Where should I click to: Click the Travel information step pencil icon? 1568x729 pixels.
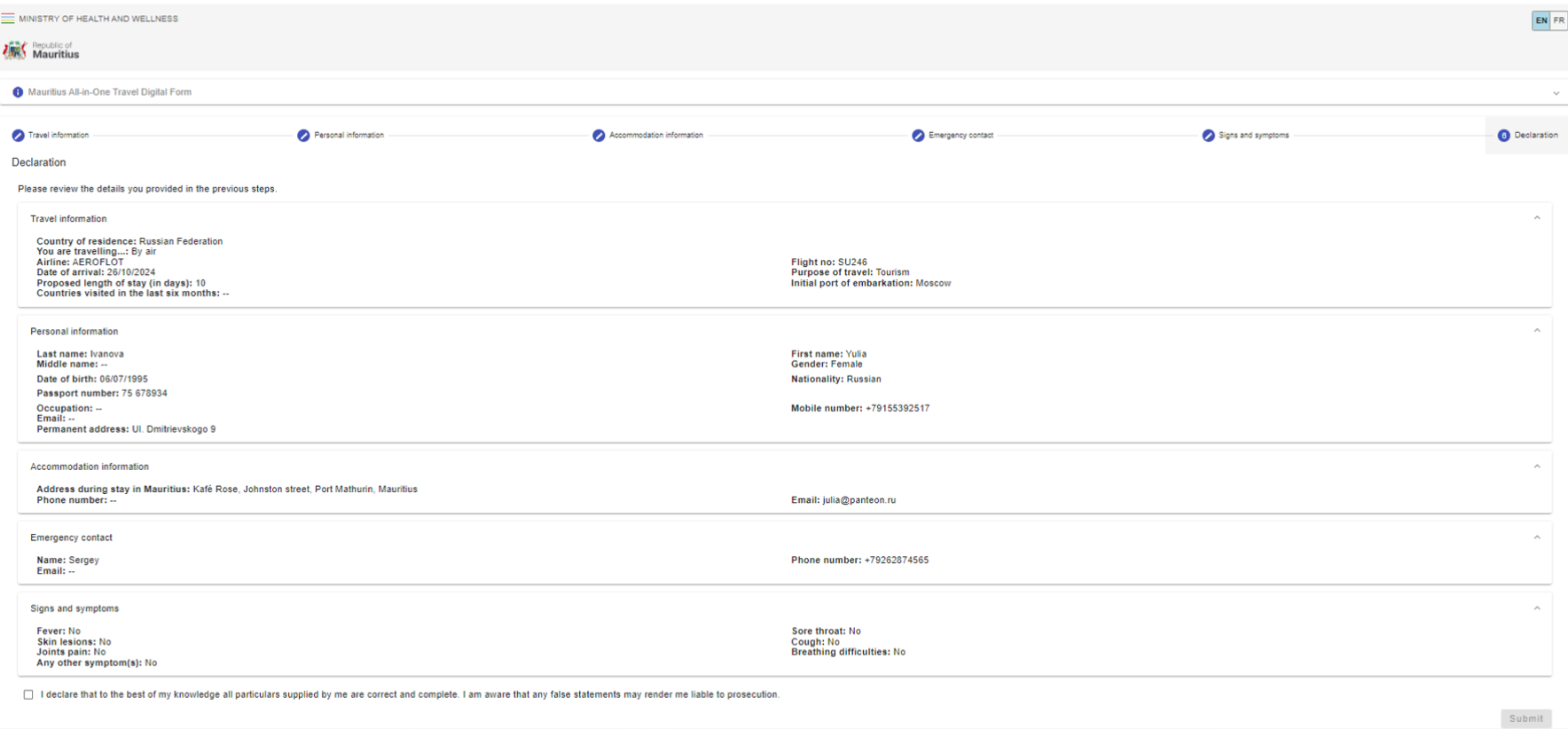pyautogui.click(x=18, y=136)
